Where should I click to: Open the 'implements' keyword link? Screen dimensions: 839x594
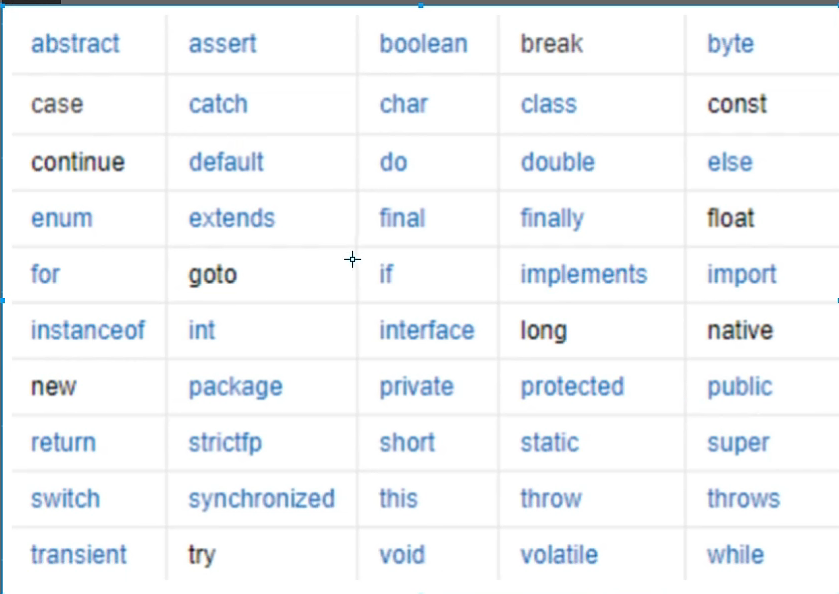point(583,274)
